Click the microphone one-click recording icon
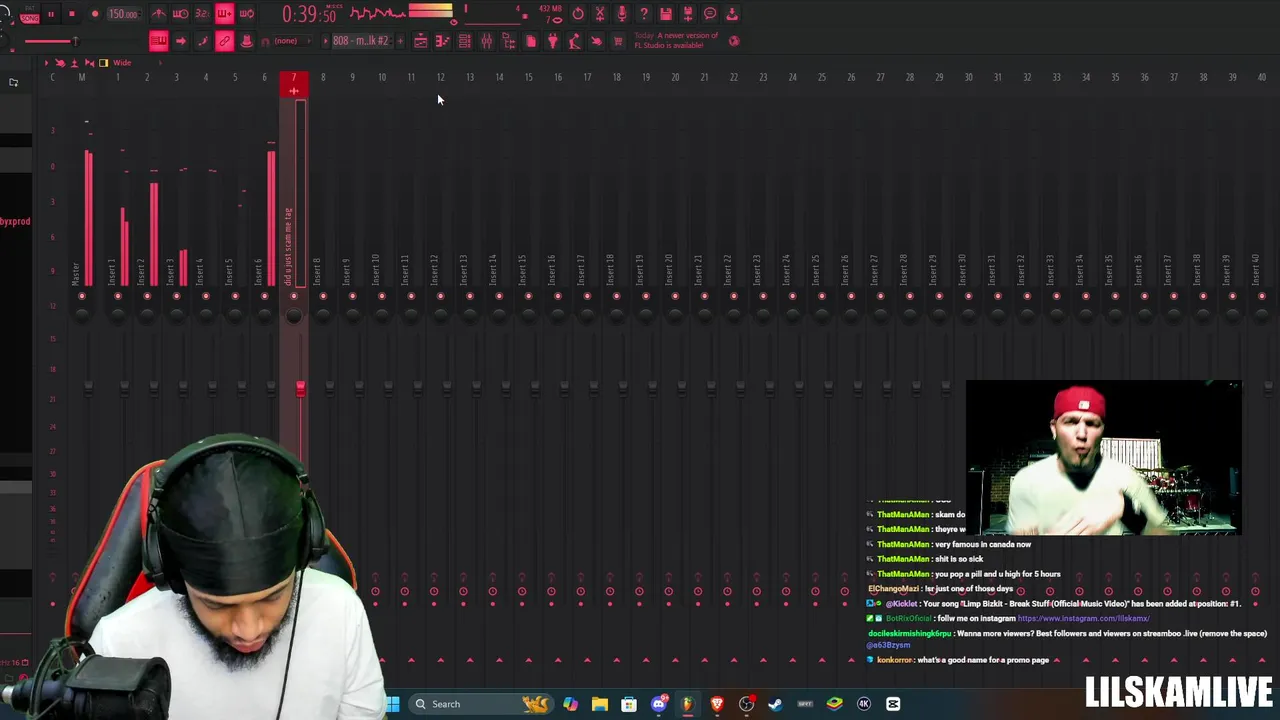 622,14
